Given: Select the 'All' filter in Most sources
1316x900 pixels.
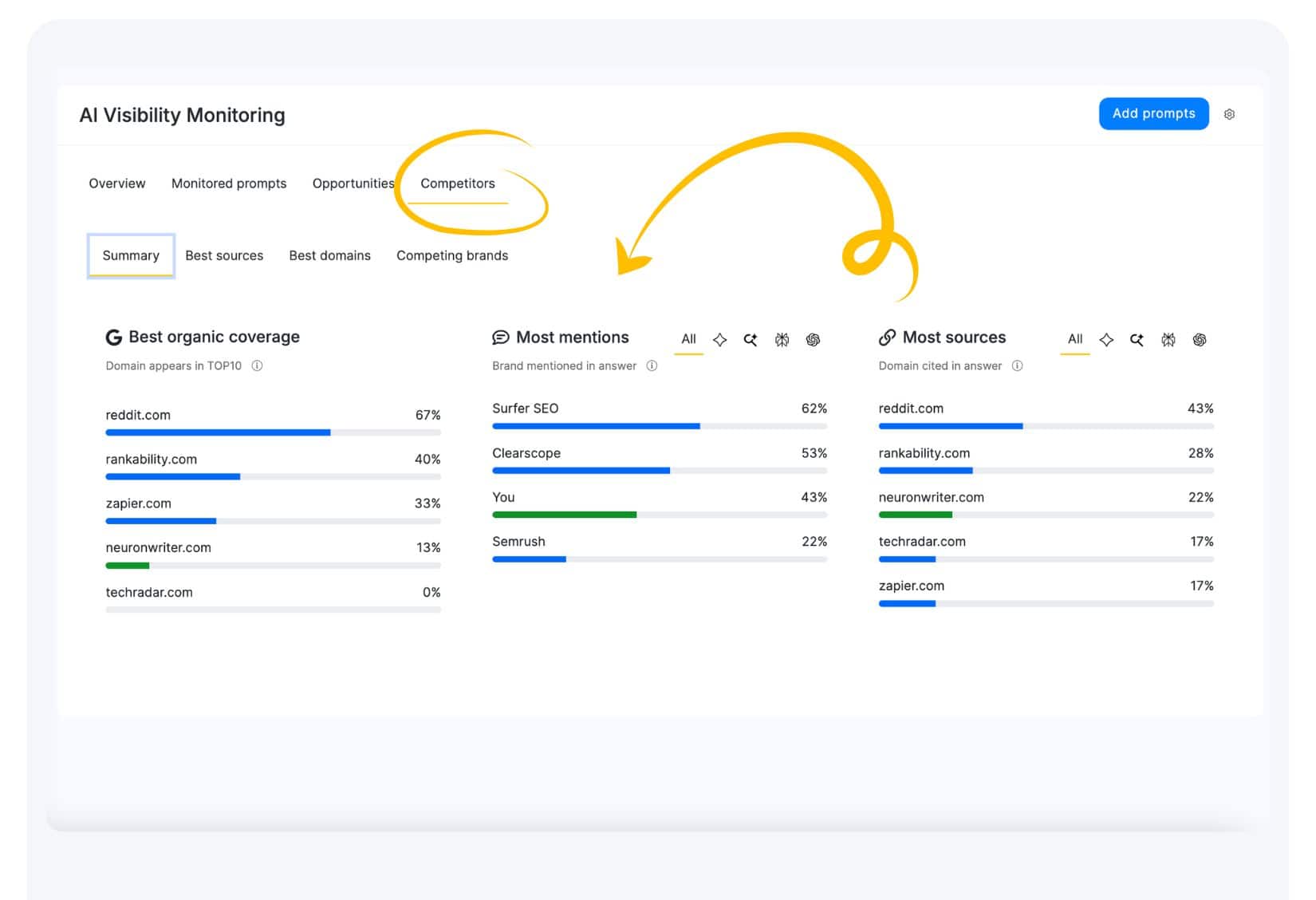Looking at the screenshot, I should point(1075,339).
